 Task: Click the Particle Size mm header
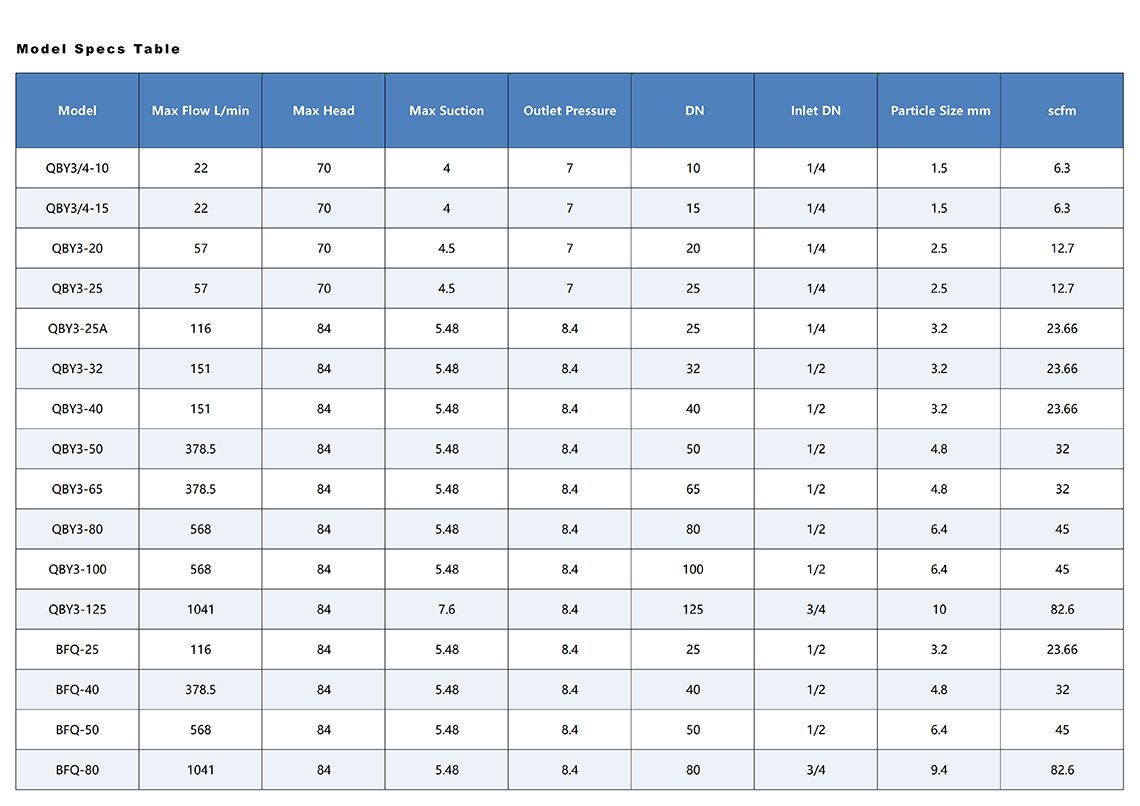click(939, 110)
